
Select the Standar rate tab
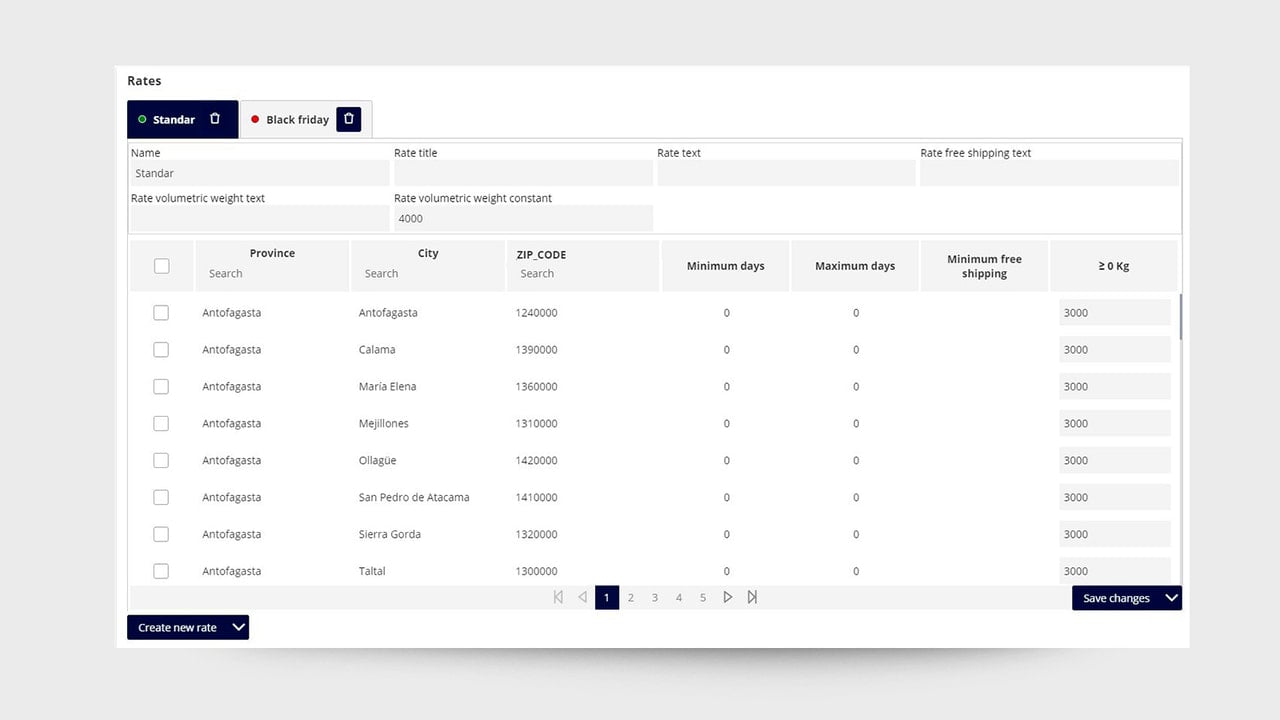click(x=174, y=119)
